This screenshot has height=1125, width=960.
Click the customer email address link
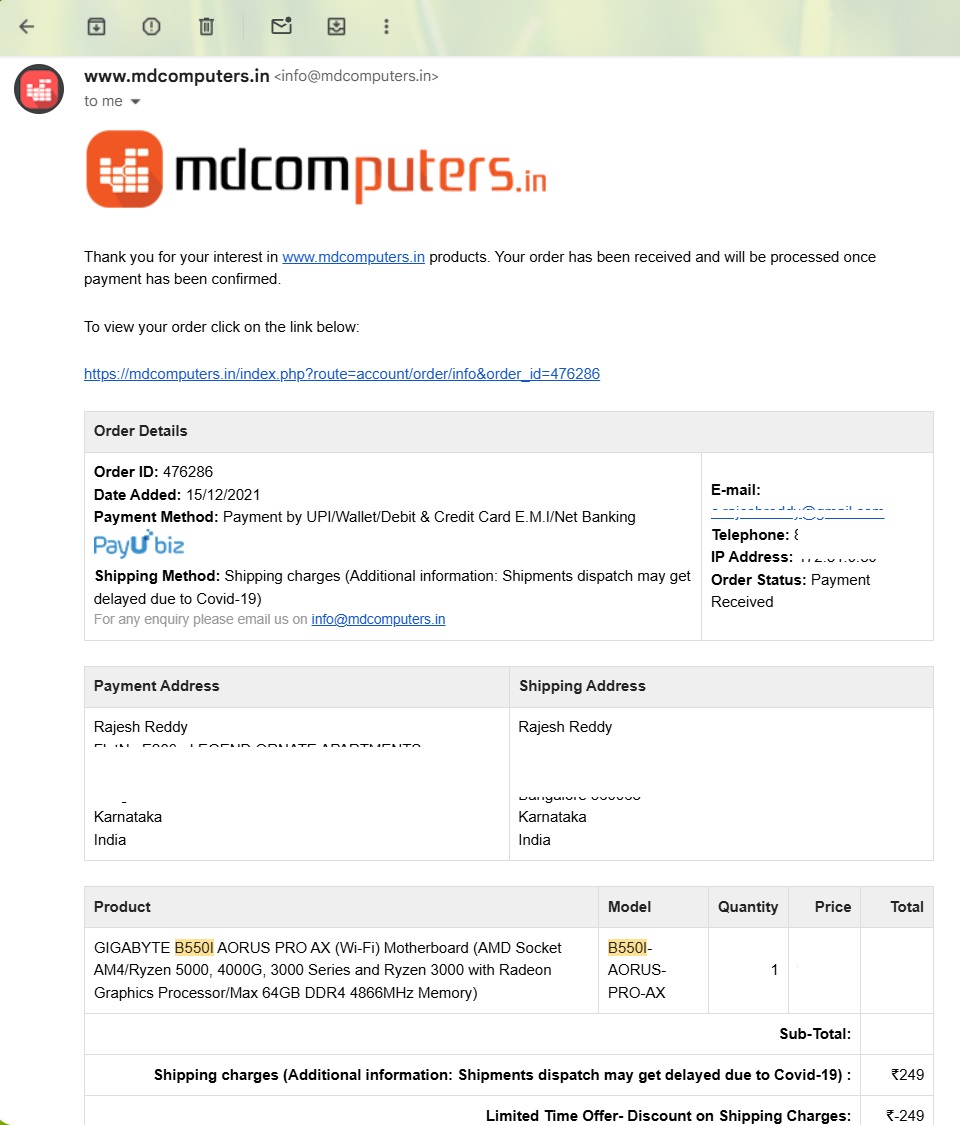click(x=797, y=511)
